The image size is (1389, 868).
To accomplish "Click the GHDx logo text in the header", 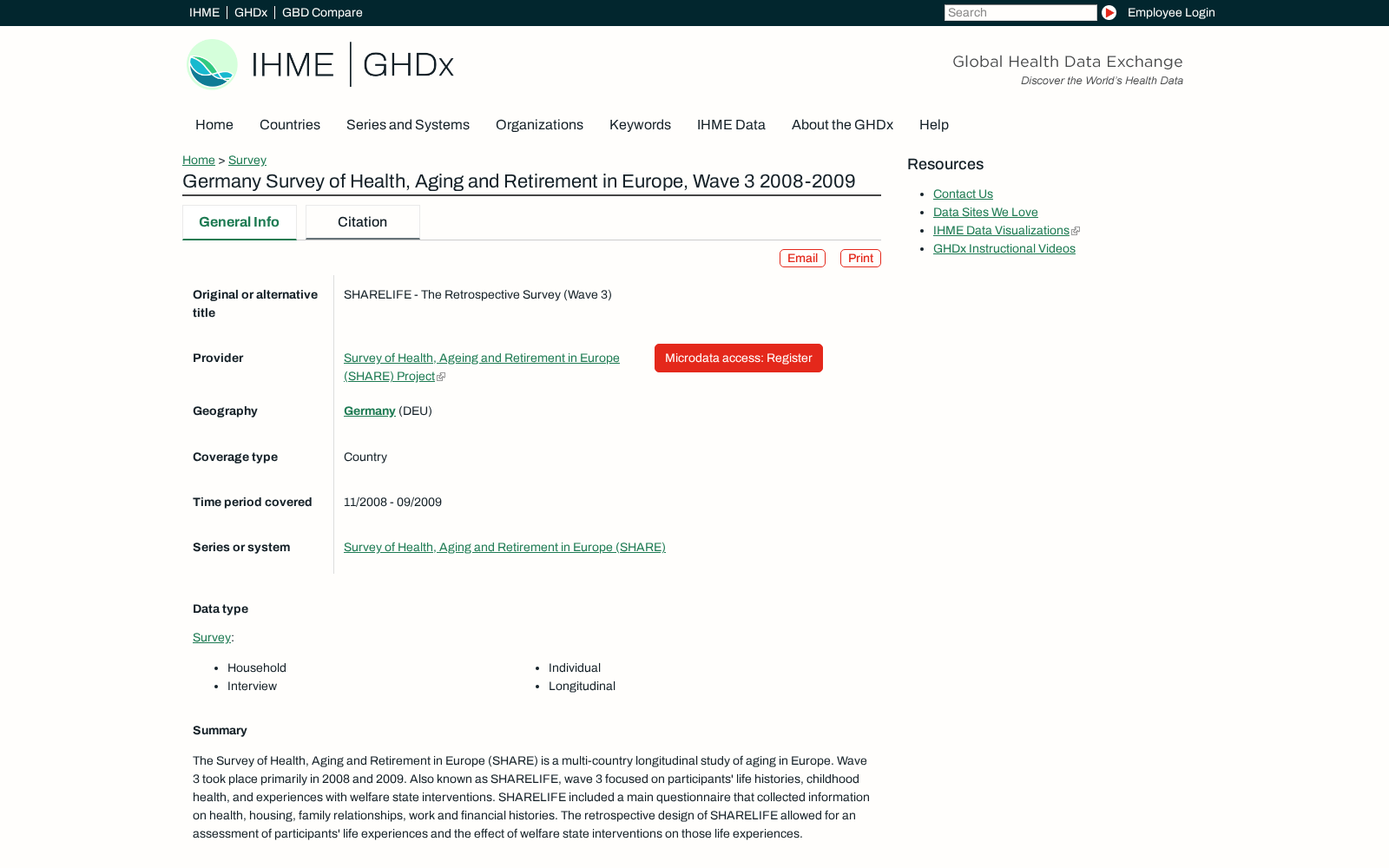I will tap(408, 65).
